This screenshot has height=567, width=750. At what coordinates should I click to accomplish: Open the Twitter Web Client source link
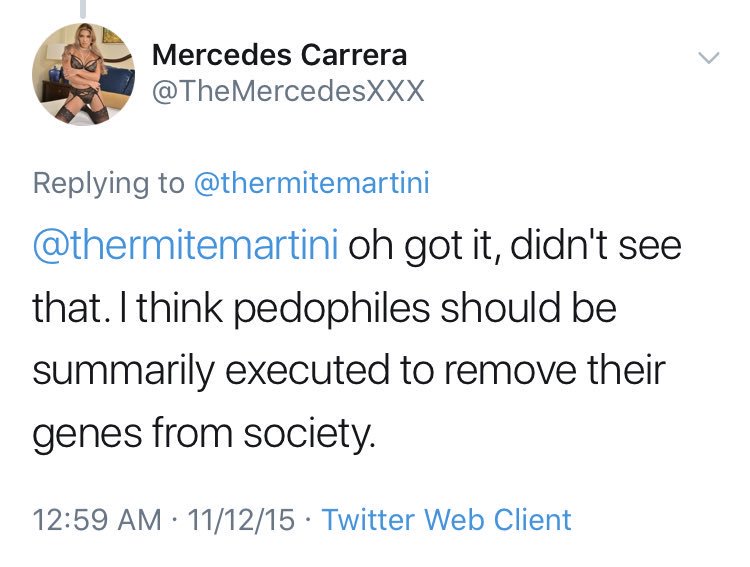click(447, 520)
